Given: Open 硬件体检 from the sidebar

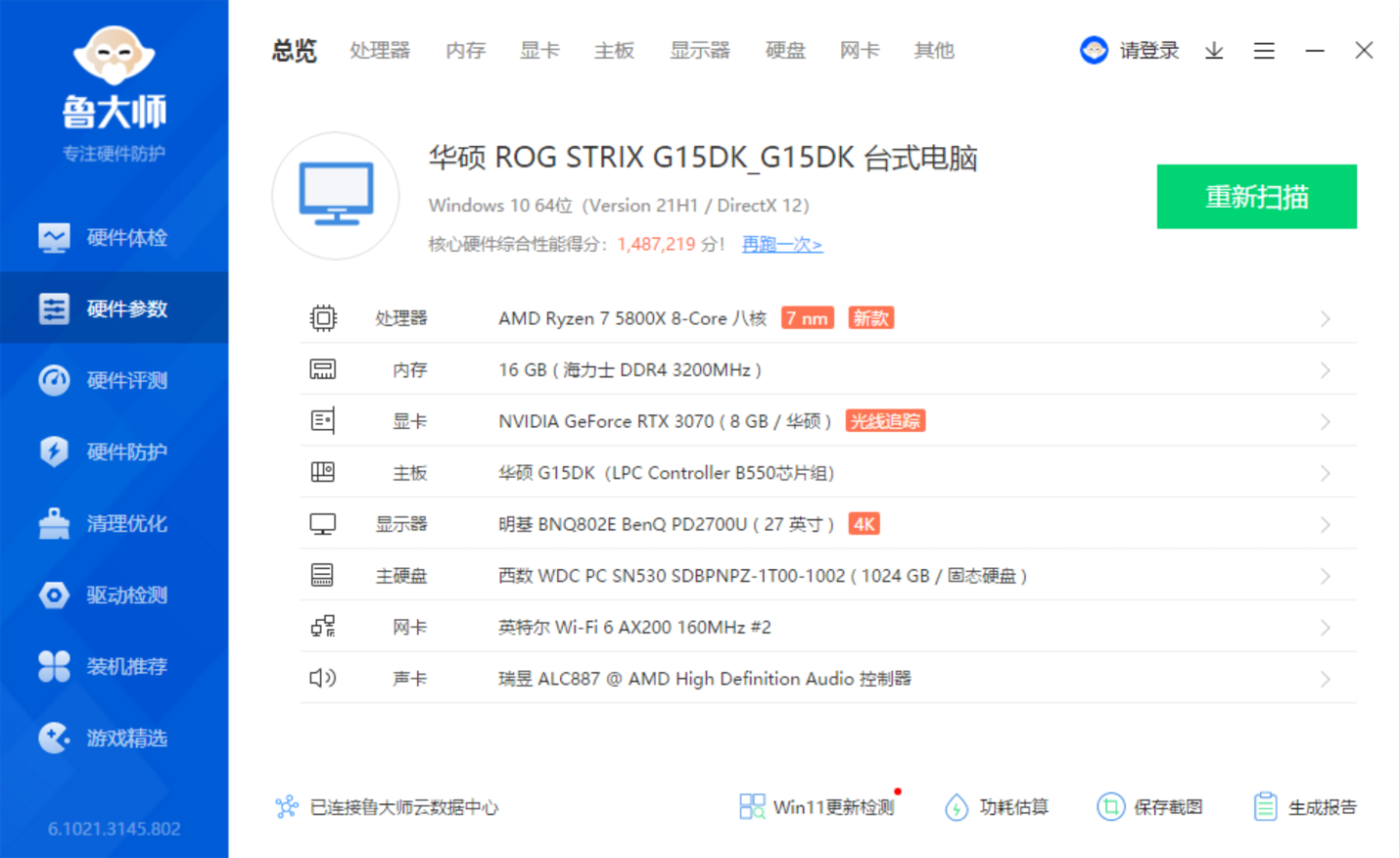Looking at the screenshot, I should point(115,237).
